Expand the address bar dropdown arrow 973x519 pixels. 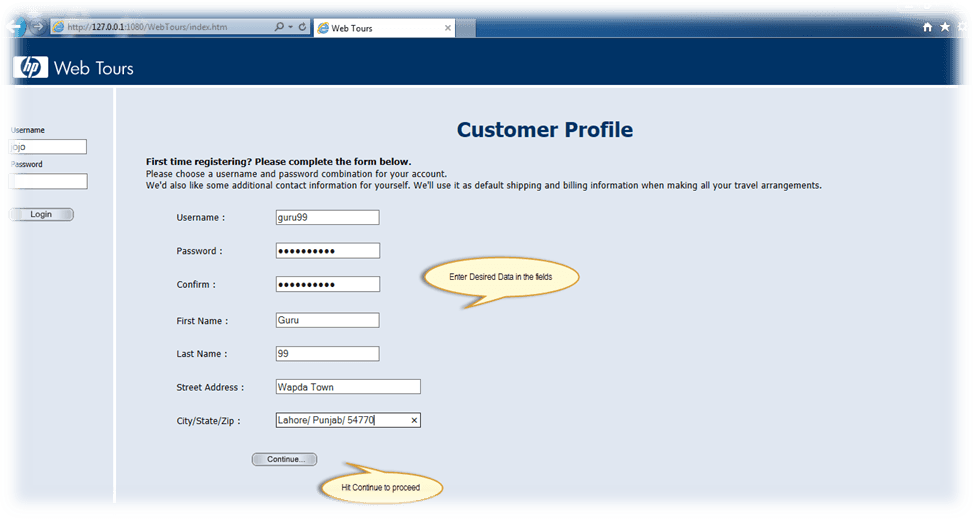290,27
